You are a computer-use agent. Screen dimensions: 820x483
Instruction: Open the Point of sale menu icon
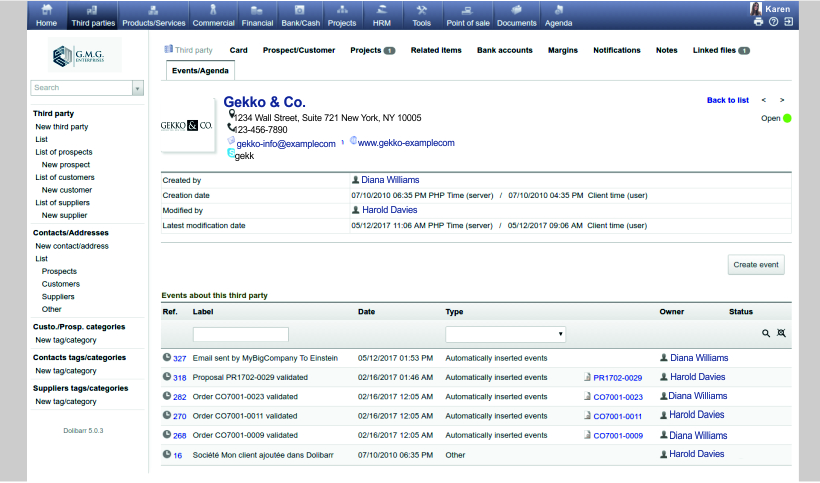click(x=466, y=10)
